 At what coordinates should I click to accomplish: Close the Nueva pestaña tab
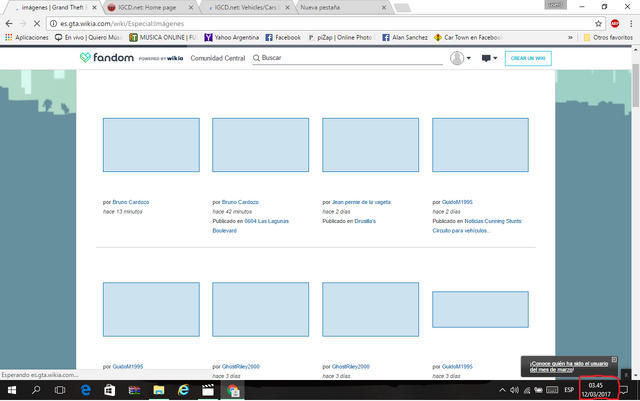[384, 7]
